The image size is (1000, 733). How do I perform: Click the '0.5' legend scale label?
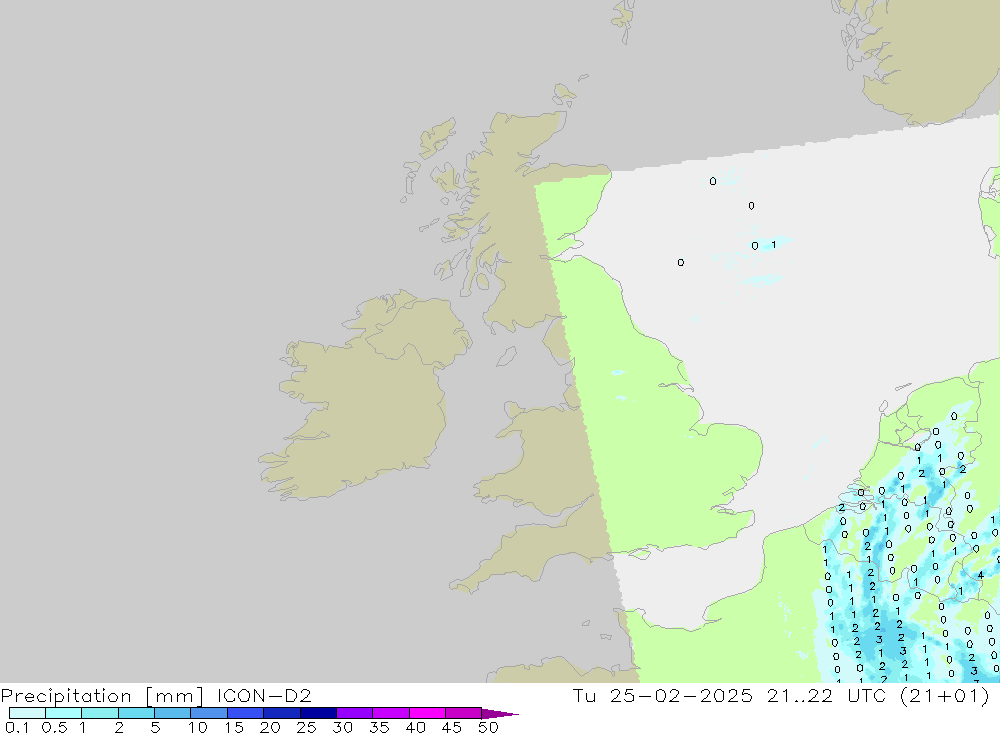pos(54,727)
